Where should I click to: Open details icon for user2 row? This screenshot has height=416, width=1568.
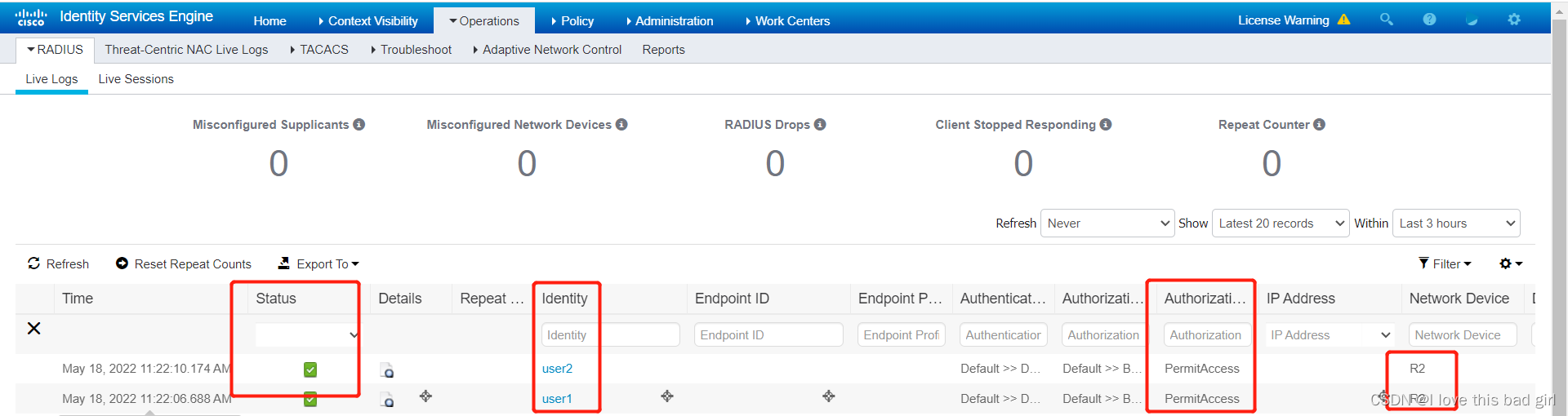[387, 370]
